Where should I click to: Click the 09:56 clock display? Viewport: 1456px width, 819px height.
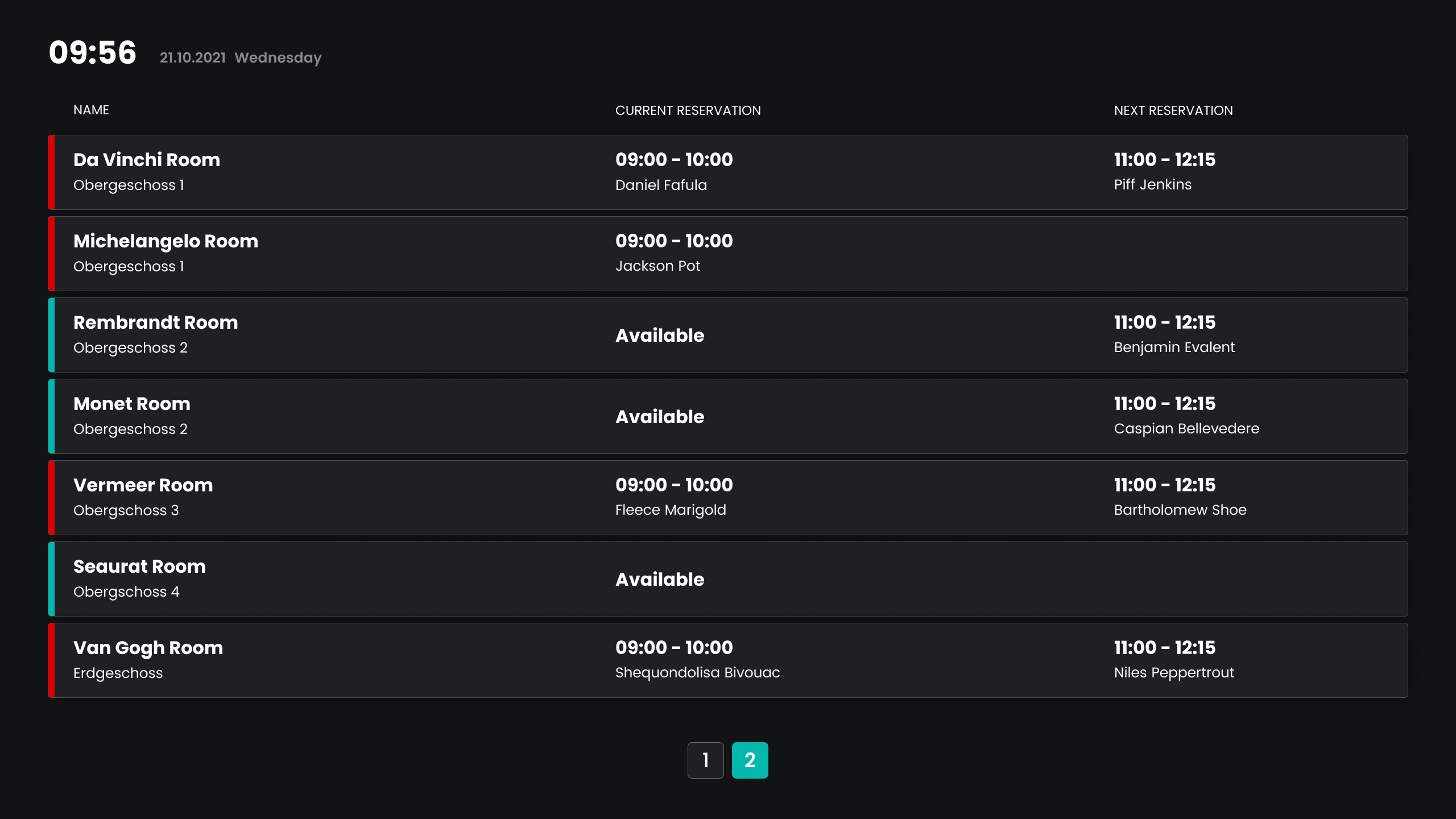pos(93,53)
